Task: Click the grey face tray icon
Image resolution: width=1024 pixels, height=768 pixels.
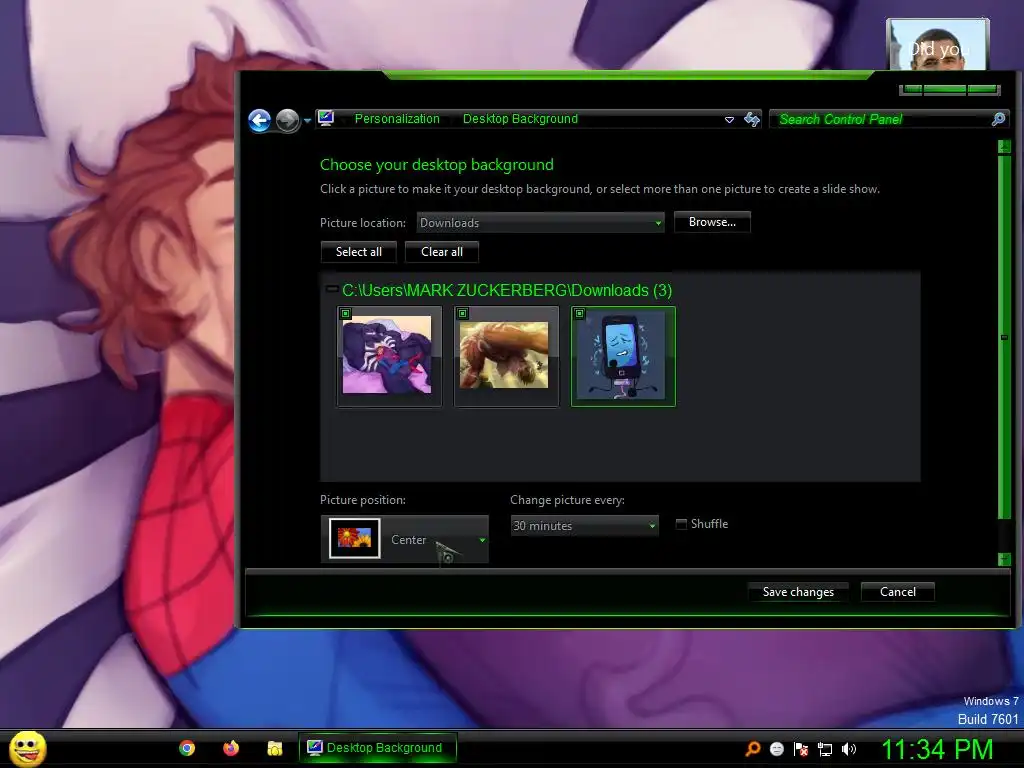Action: [x=776, y=749]
